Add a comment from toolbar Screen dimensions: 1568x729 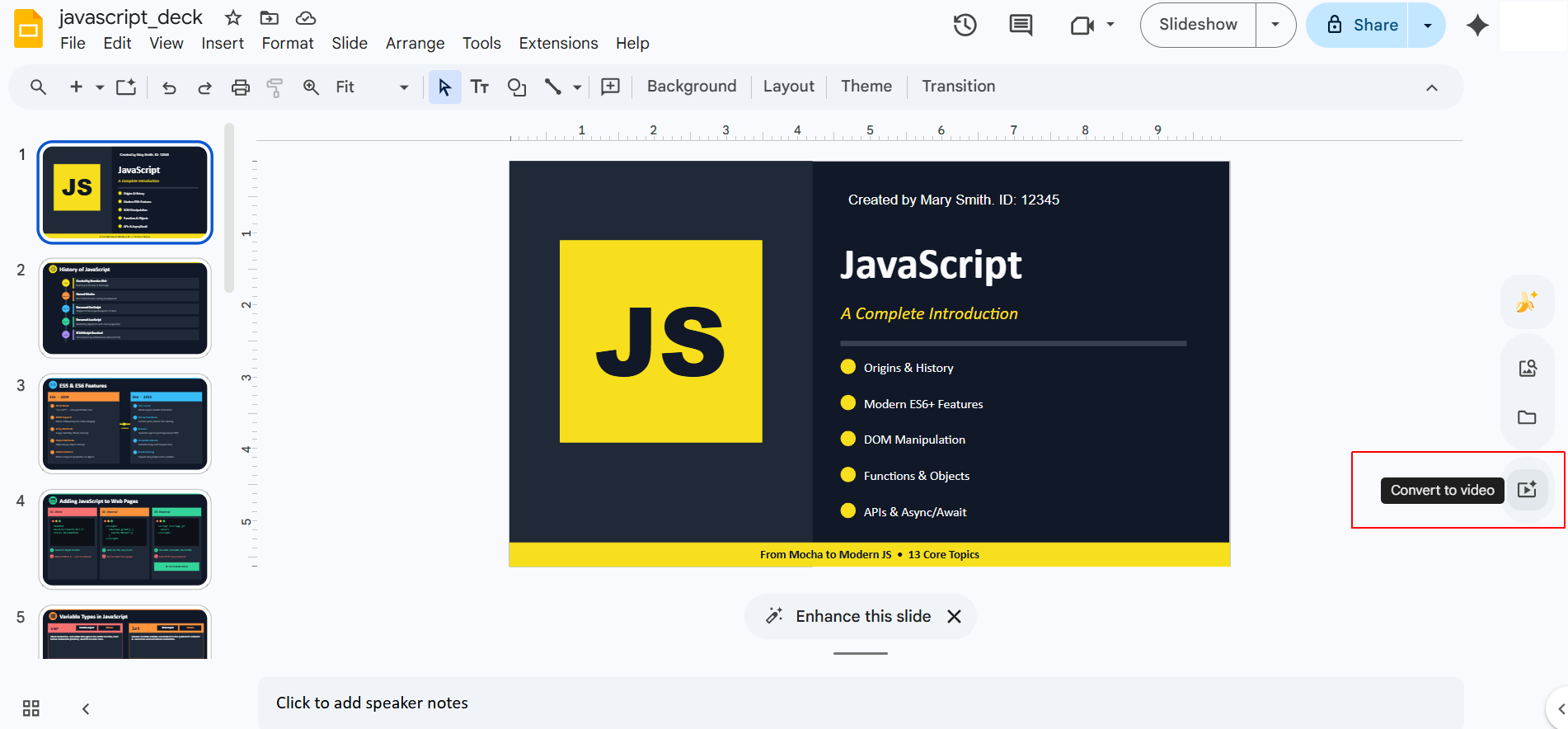[610, 87]
